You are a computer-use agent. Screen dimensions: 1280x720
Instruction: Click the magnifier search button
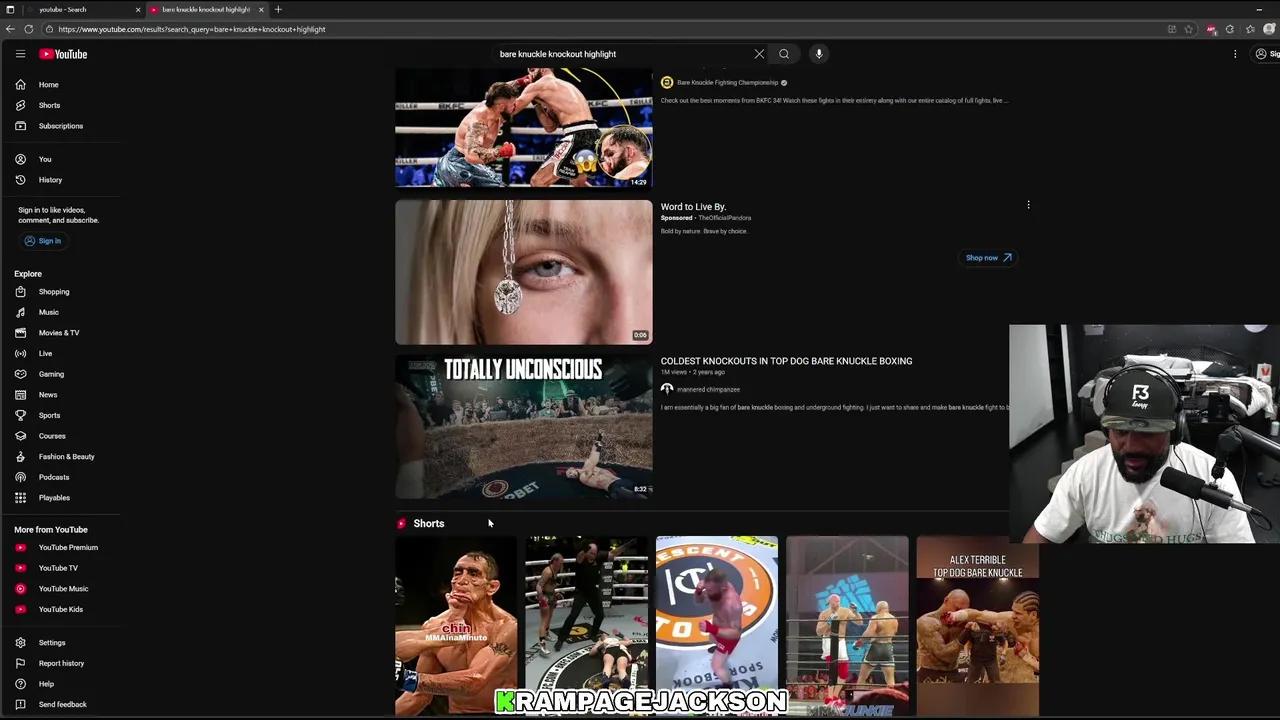(784, 54)
